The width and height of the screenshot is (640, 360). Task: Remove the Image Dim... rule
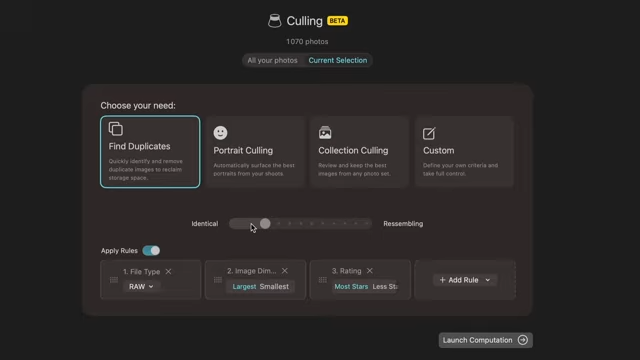pos(284,271)
